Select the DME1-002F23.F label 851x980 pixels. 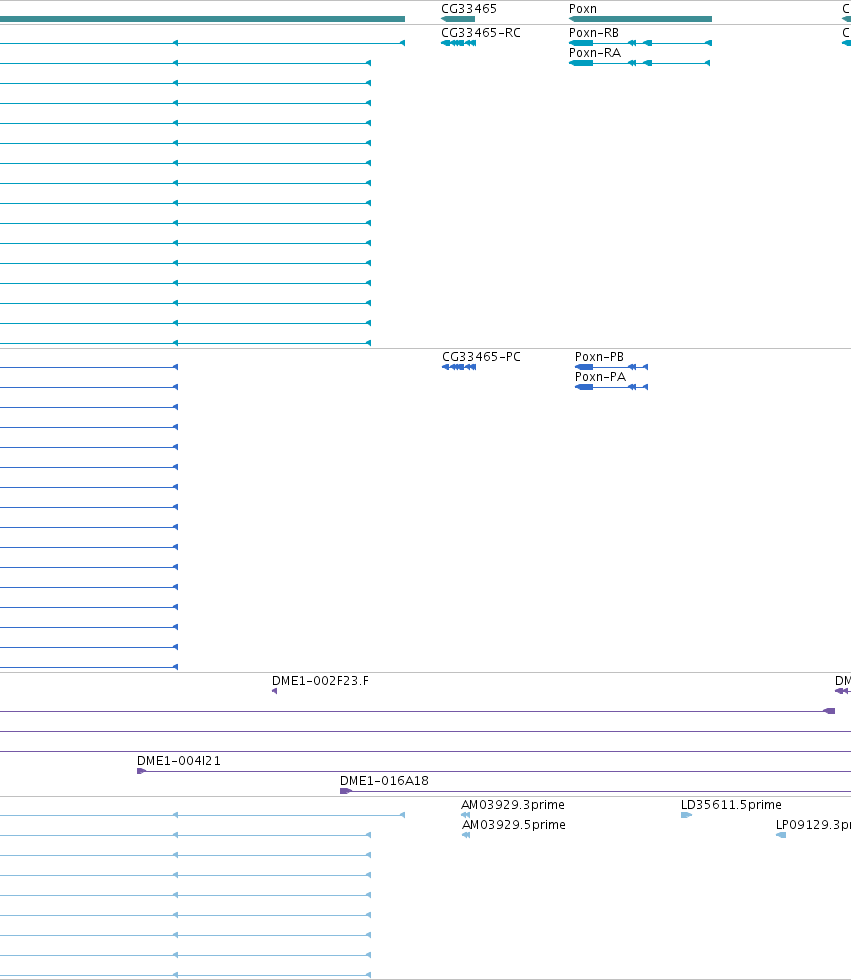pyautogui.click(x=320, y=681)
